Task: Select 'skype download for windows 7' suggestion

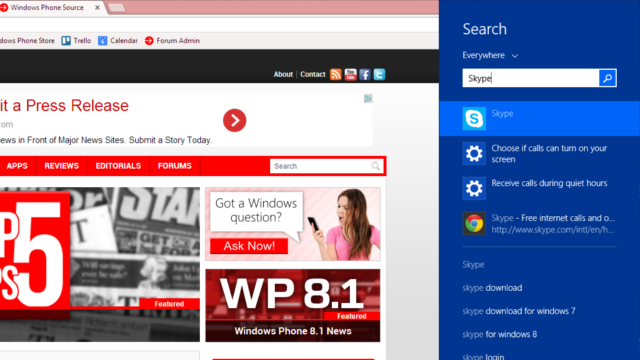Action: point(519,311)
